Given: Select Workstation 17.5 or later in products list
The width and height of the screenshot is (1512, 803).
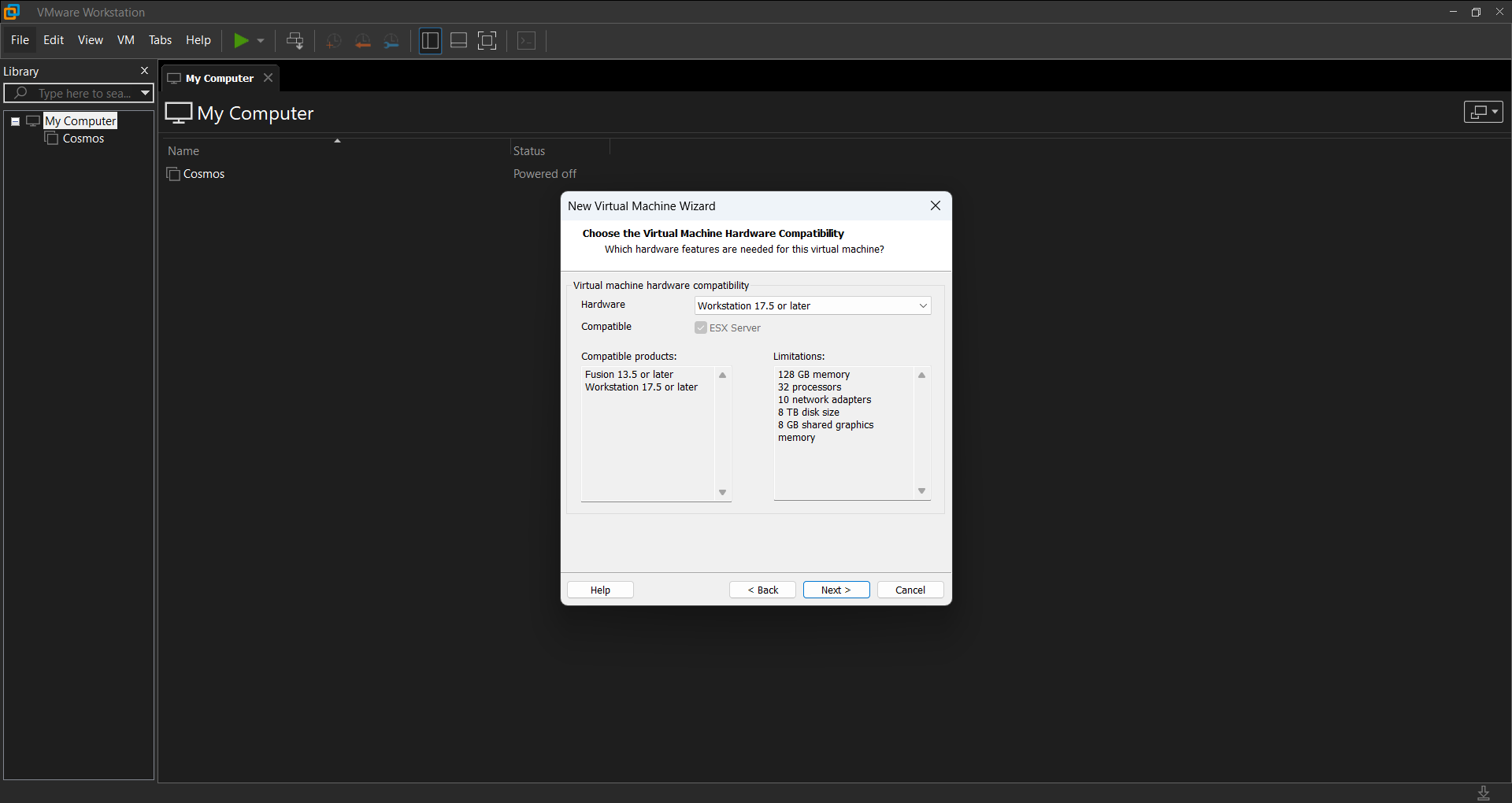Looking at the screenshot, I should point(641,387).
